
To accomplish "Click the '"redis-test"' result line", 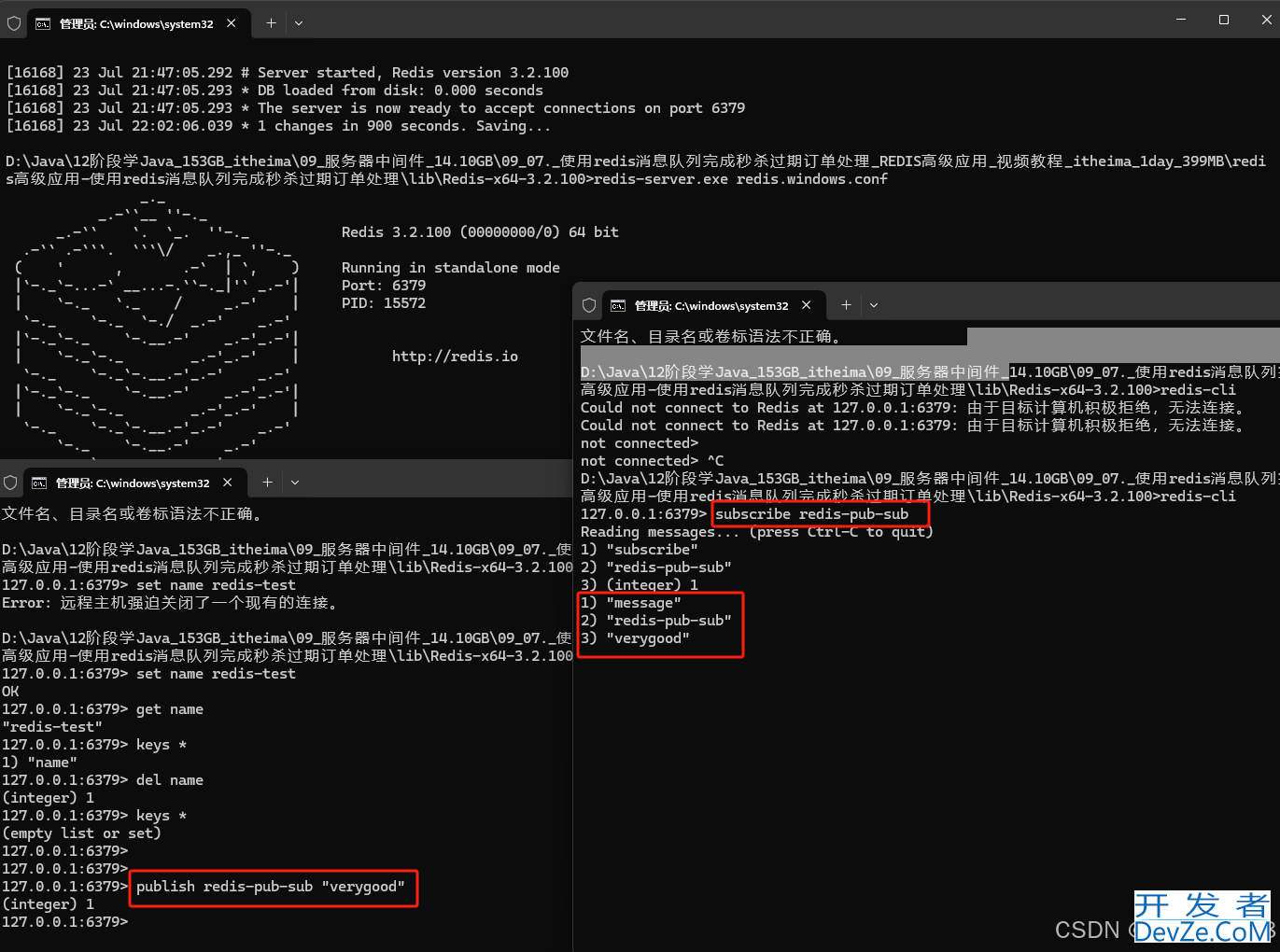I will click(x=52, y=726).
